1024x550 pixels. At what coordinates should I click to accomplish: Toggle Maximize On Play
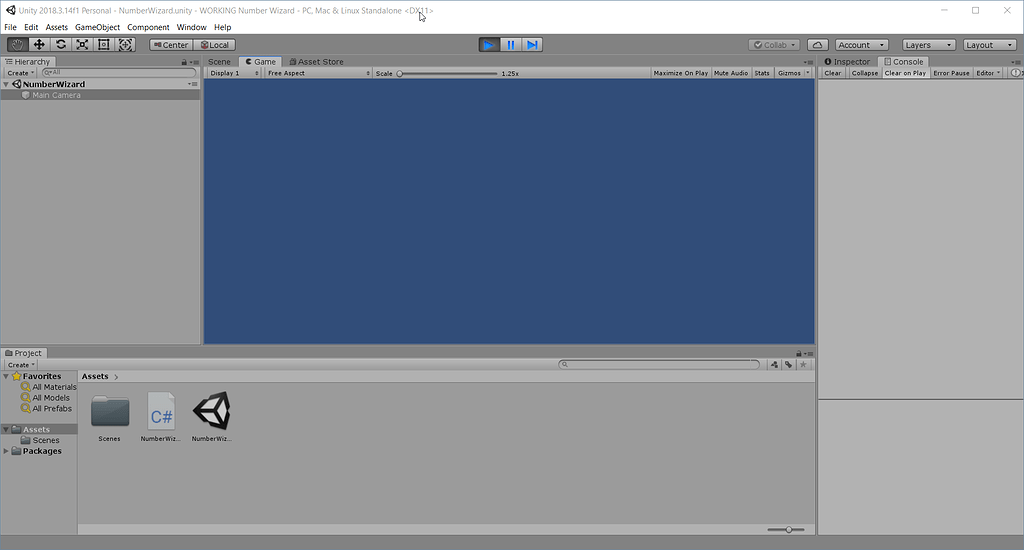[680, 73]
